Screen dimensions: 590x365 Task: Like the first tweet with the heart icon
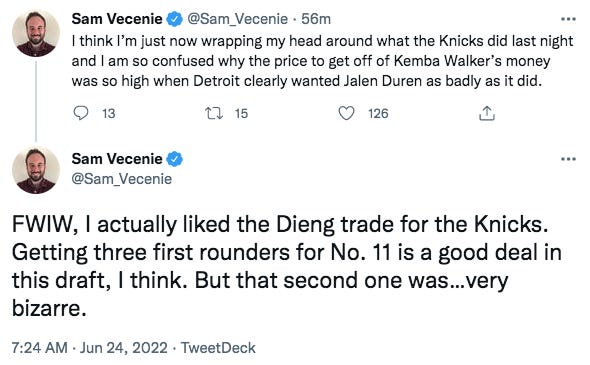tap(346, 113)
